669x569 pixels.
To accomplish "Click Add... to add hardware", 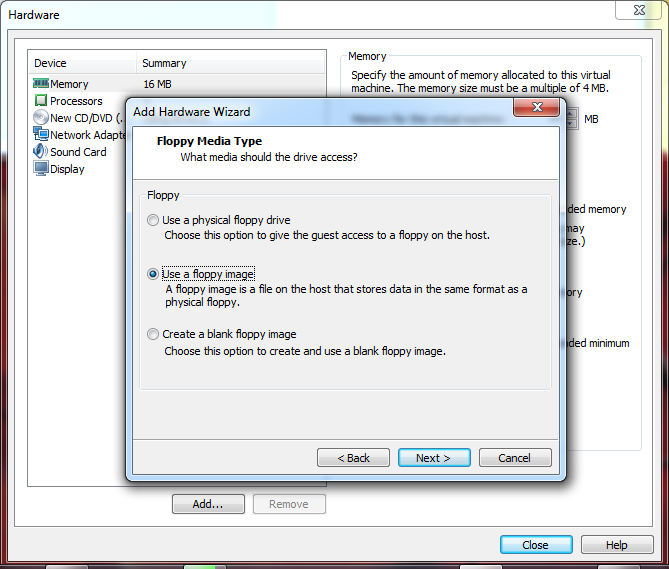I will point(208,504).
